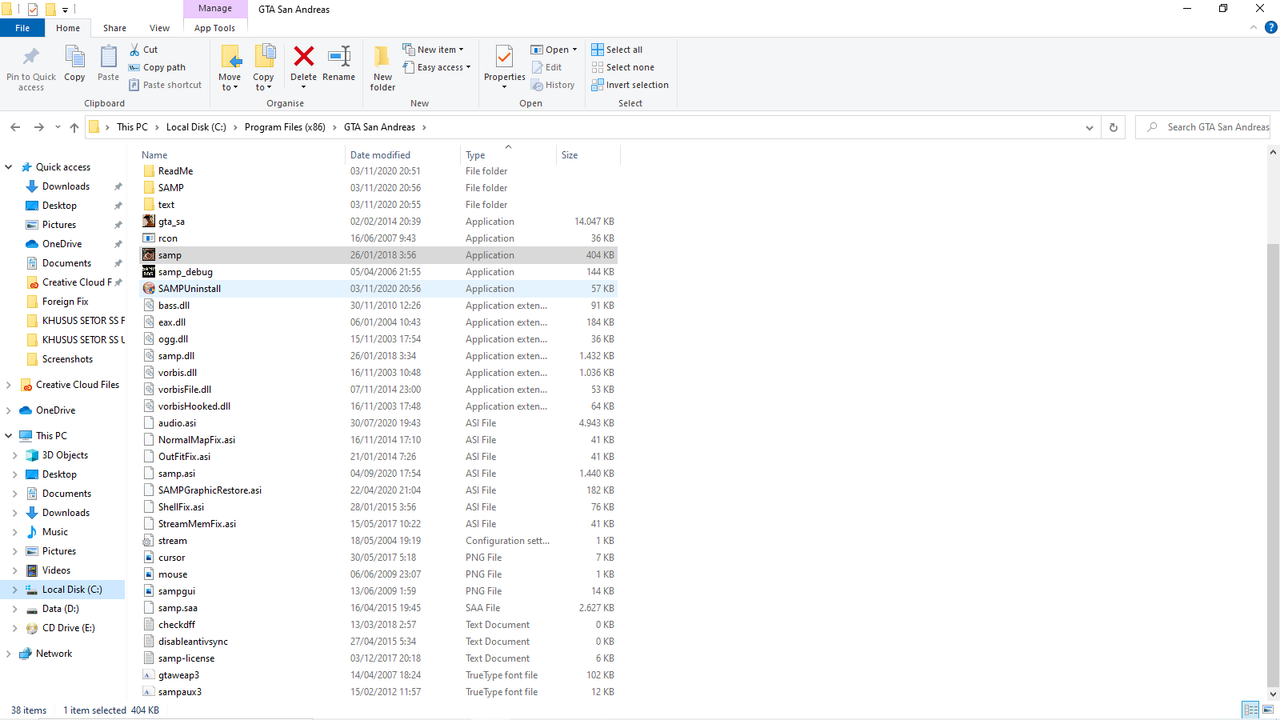Click Paste shortcut command
The width and height of the screenshot is (1280, 720).
[x=165, y=85]
